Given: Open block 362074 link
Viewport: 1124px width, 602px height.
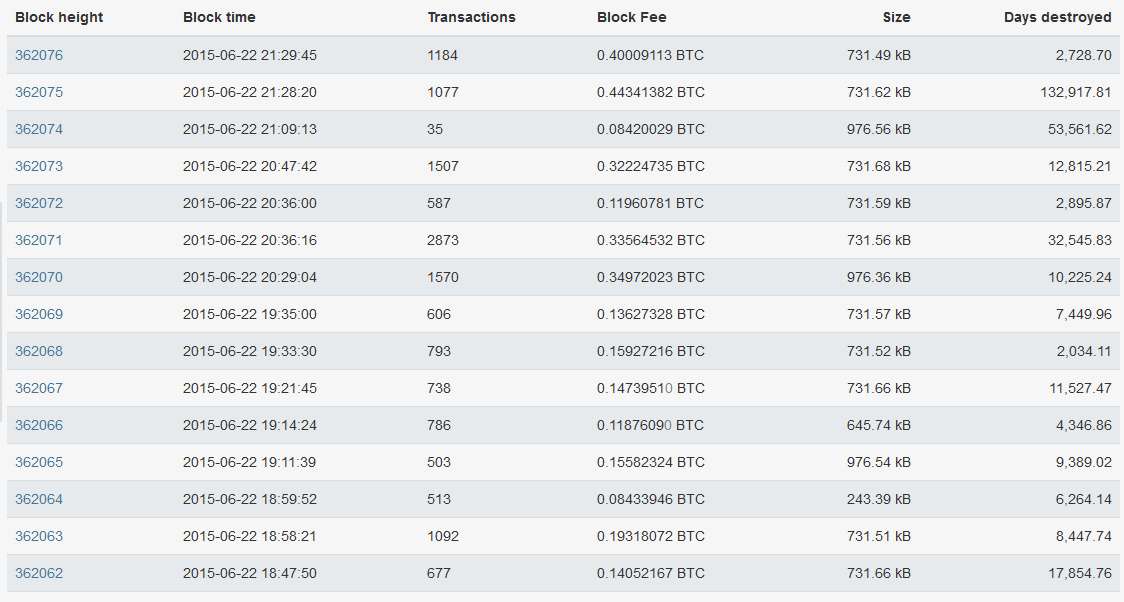Looking at the screenshot, I should (x=39, y=129).
